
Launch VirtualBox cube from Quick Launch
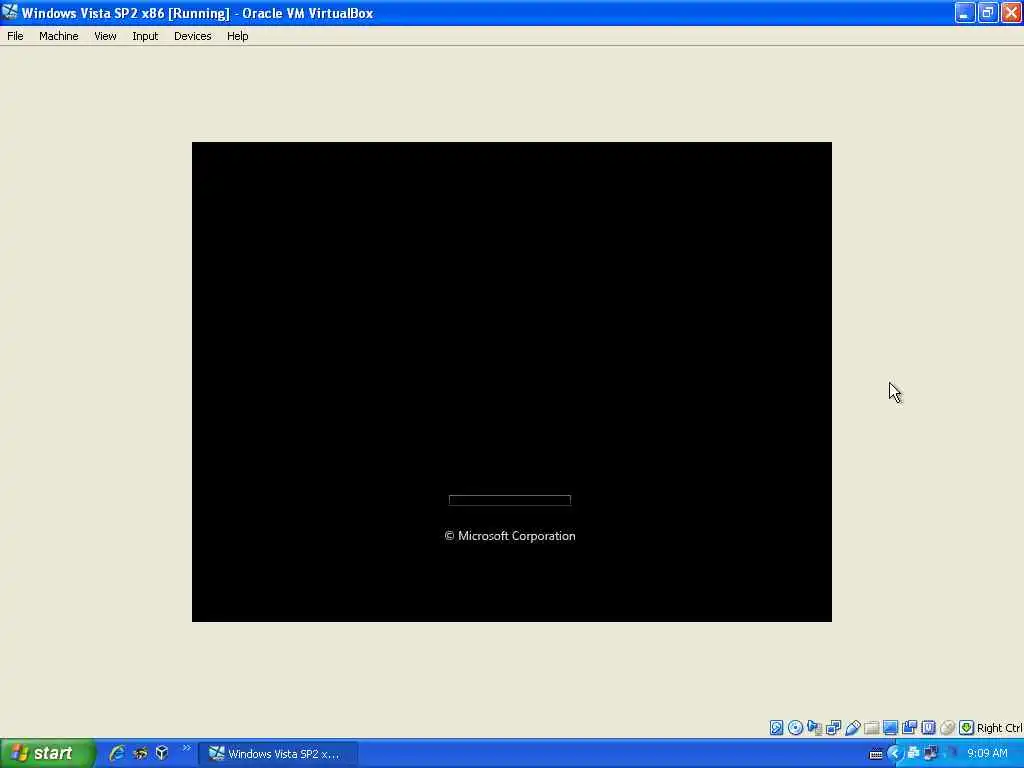[162, 754]
